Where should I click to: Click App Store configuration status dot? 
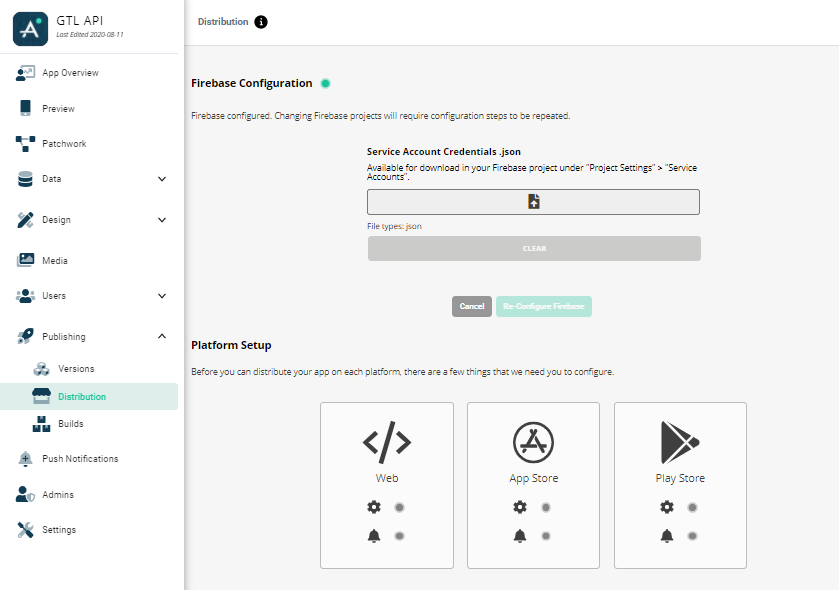click(x=546, y=507)
